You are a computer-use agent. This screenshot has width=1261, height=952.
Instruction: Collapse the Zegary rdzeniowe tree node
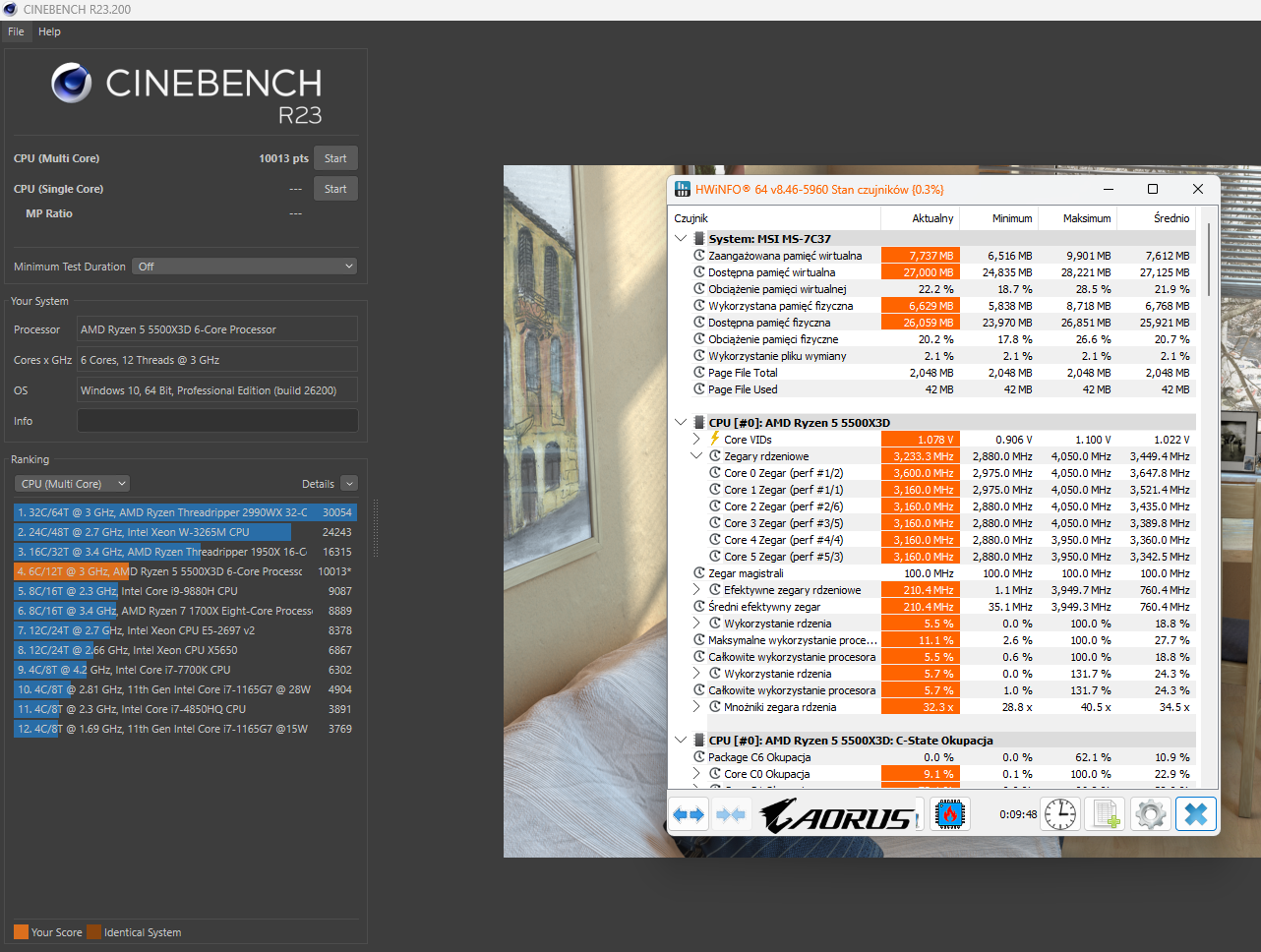(x=696, y=455)
